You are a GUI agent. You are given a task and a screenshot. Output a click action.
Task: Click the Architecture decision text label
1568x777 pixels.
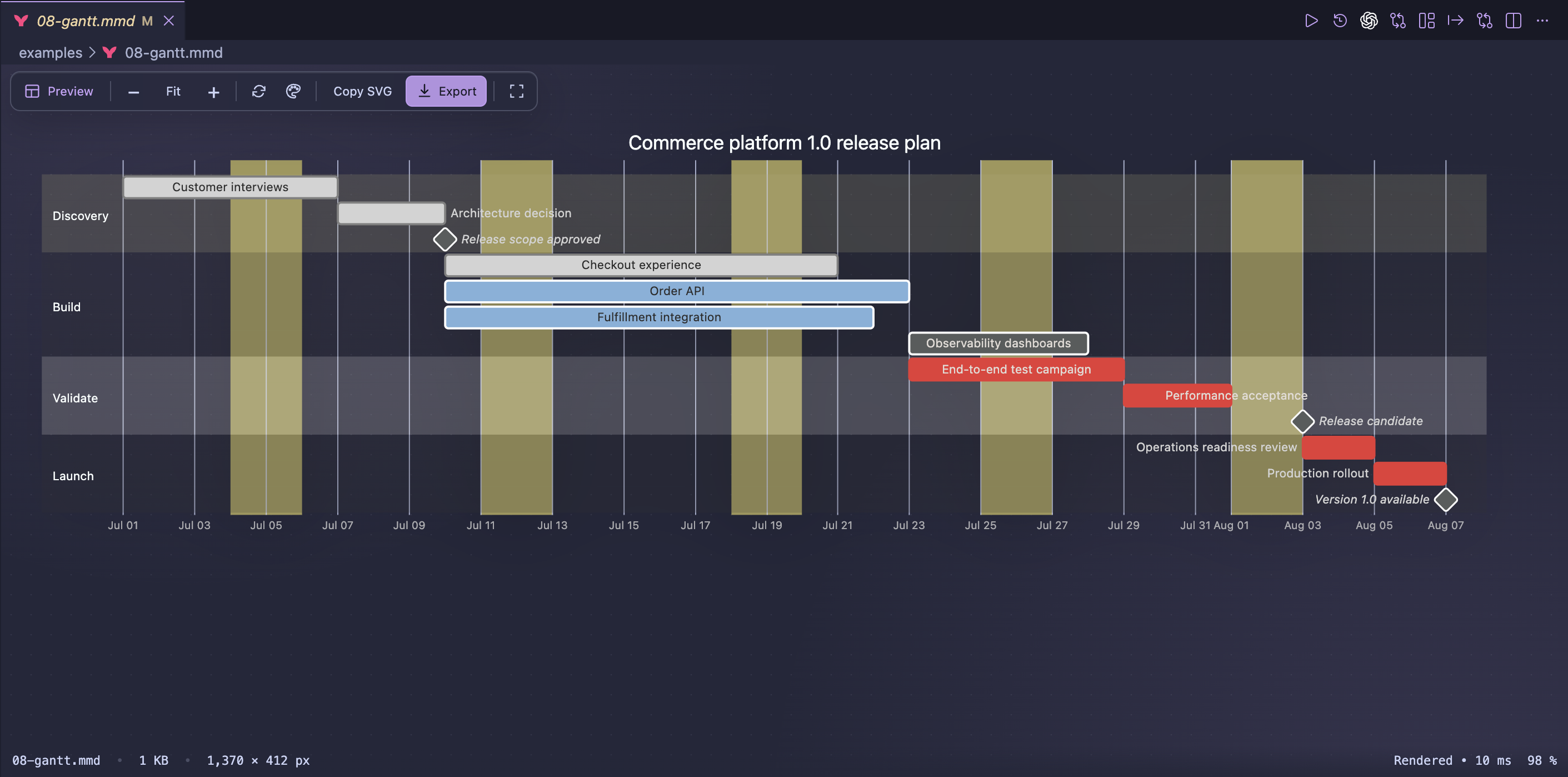point(511,213)
